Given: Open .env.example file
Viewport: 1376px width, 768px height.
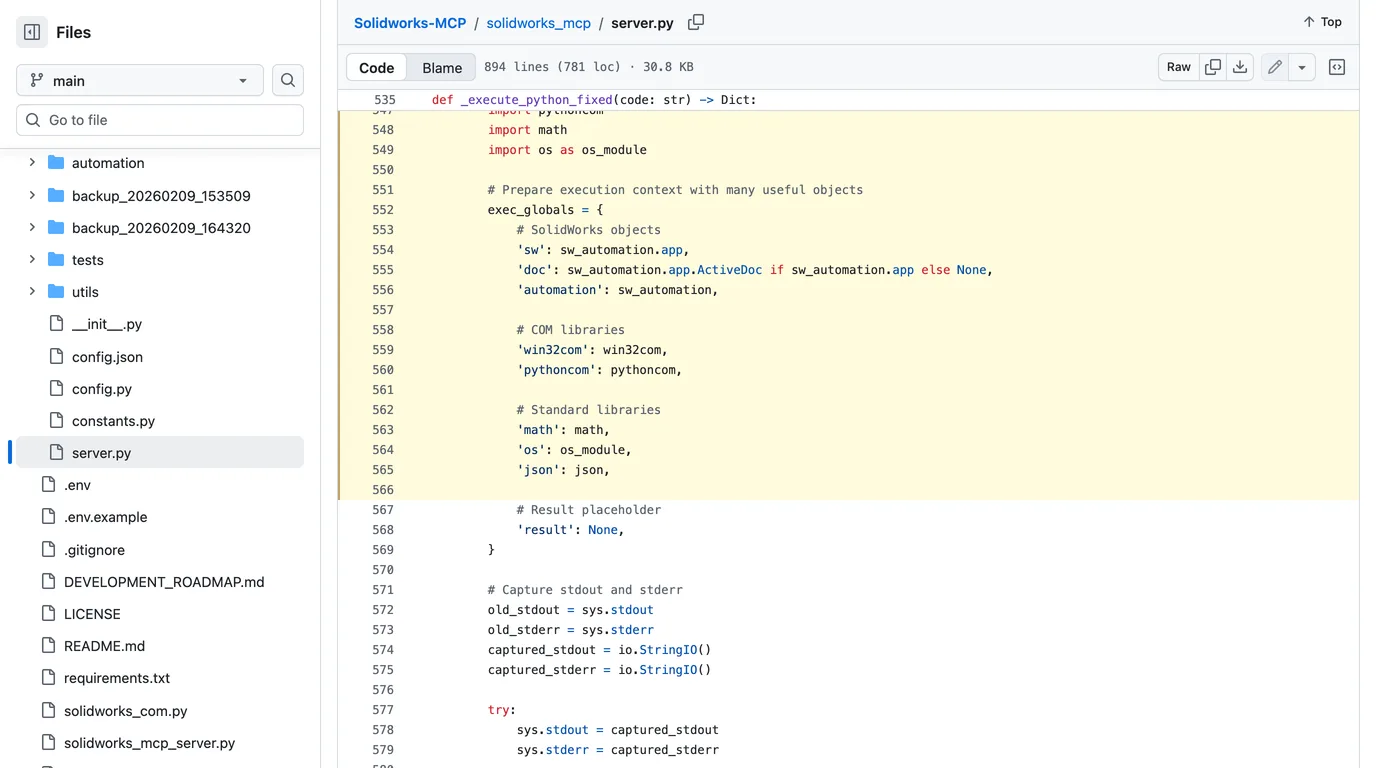Looking at the screenshot, I should tap(105, 517).
